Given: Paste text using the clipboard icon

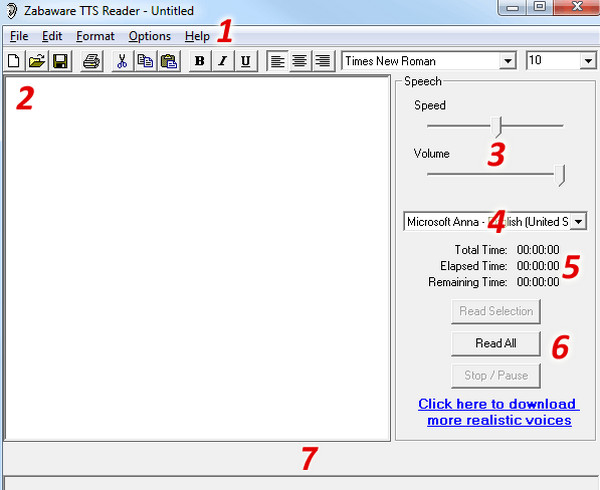Looking at the screenshot, I should pos(169,61).
